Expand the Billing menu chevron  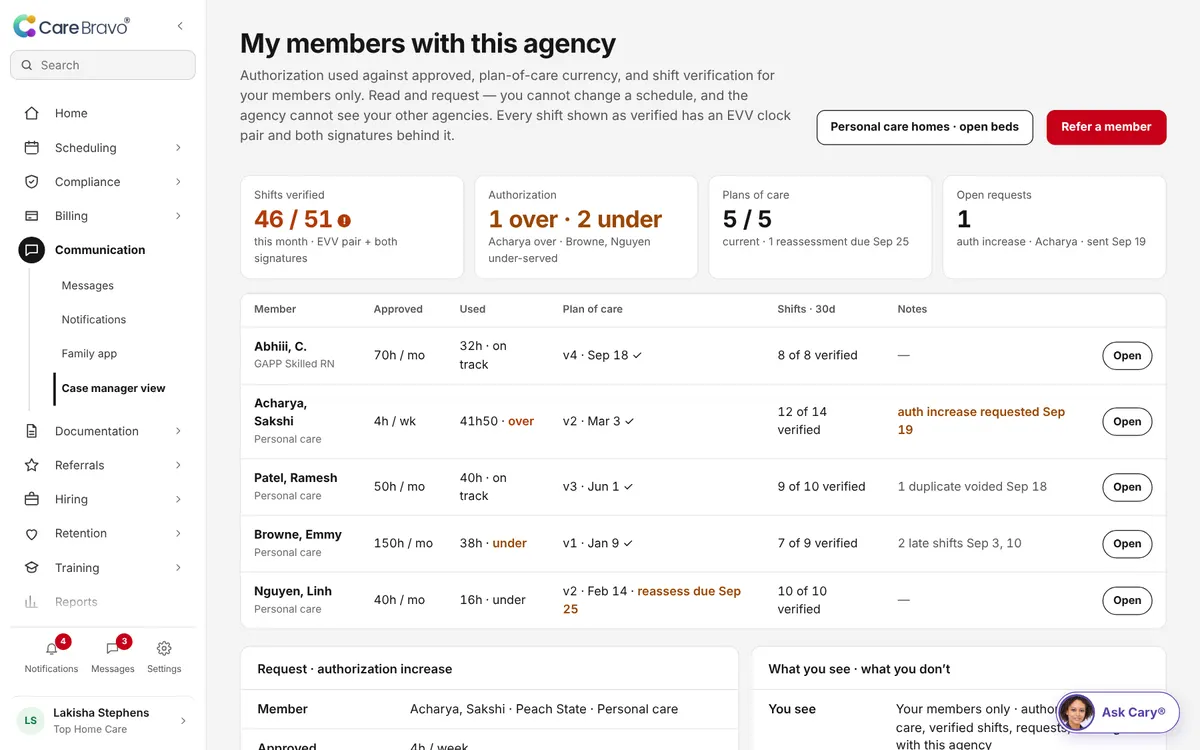(x=178, y=215)
